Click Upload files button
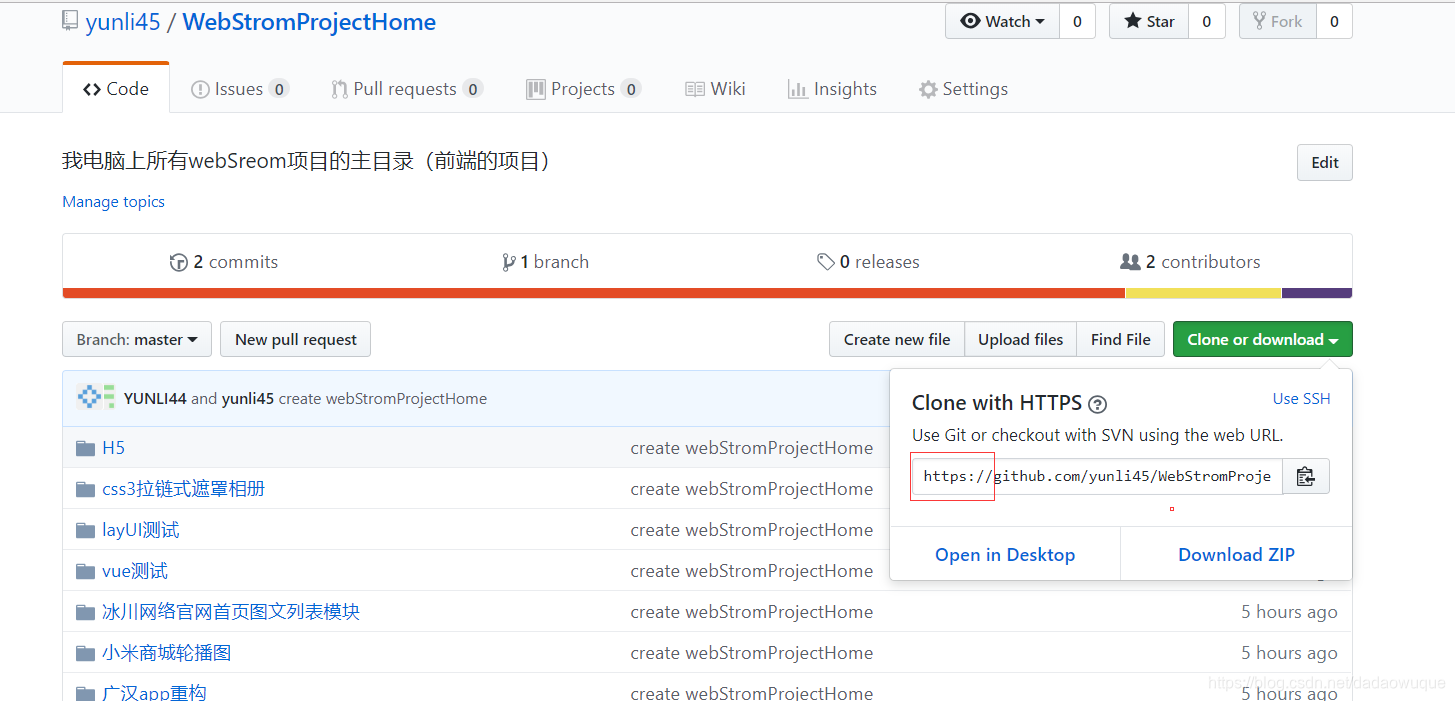The image size is (1455, 701). (1021, 339)
